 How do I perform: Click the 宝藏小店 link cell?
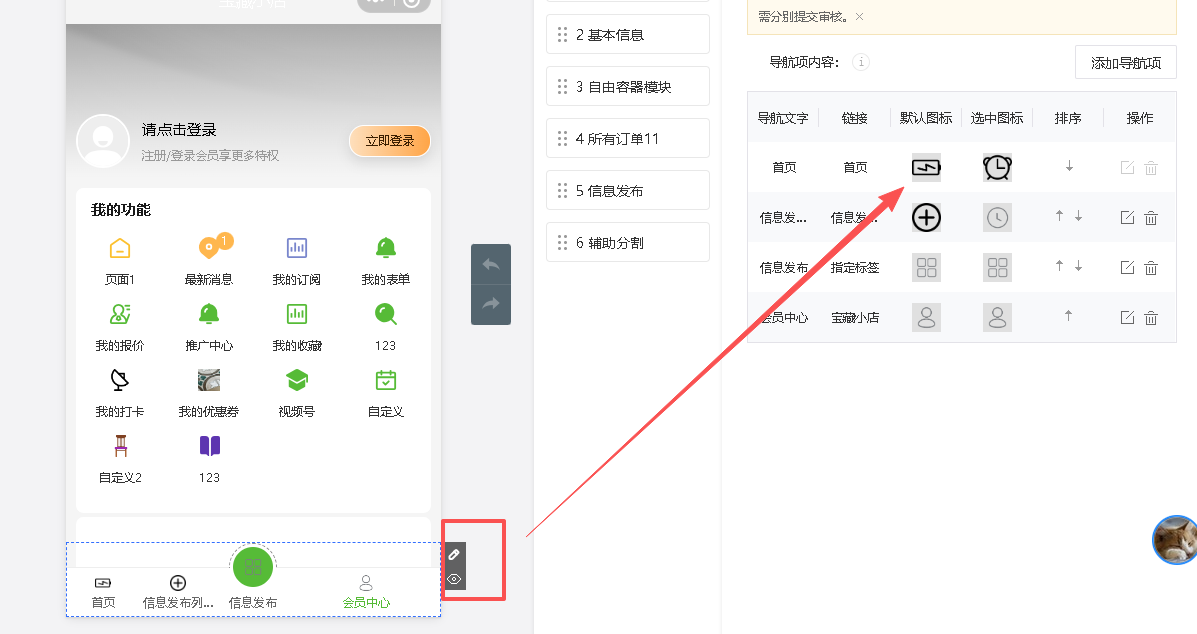tap(855, 317)
